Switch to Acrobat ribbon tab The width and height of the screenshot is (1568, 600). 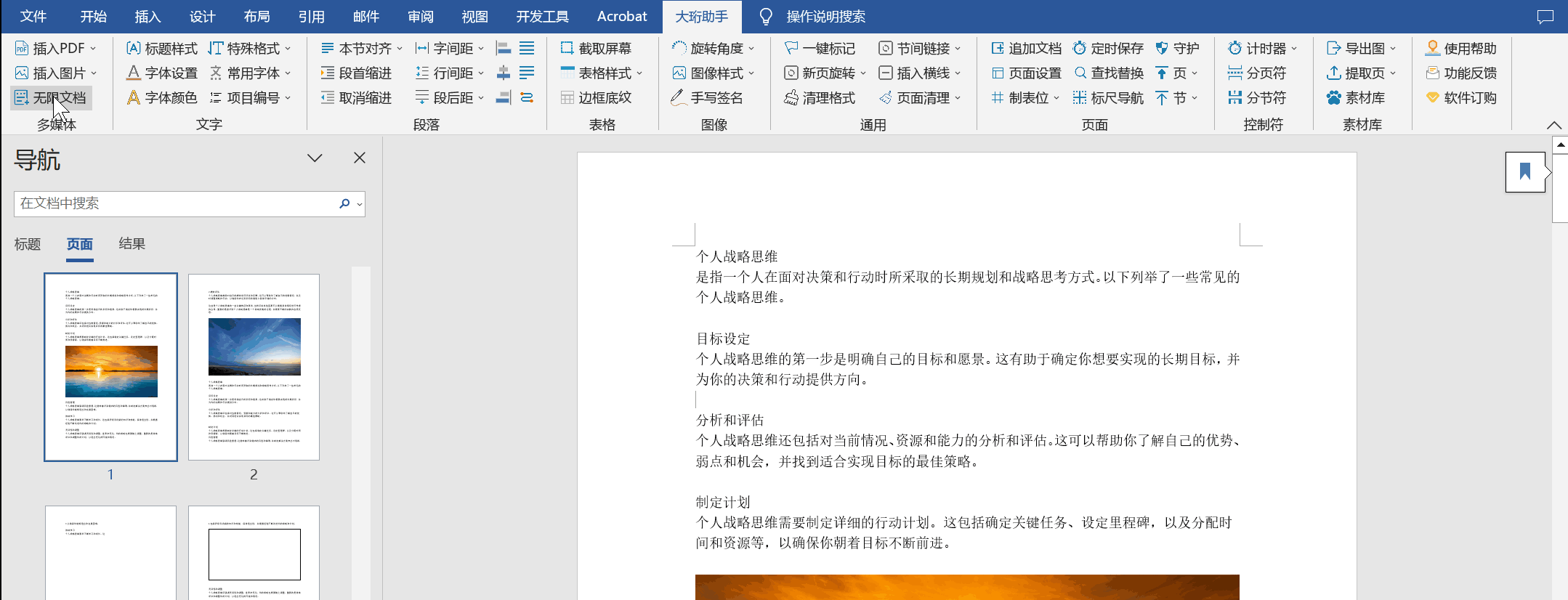click(622, 17)
